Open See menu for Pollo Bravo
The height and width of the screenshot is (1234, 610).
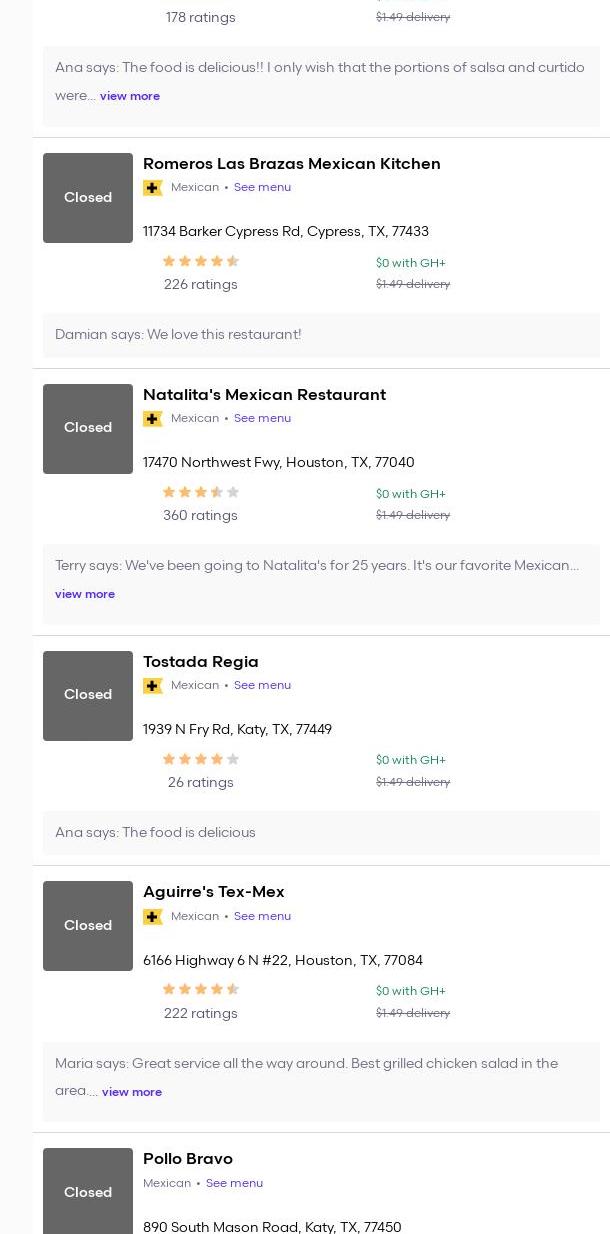[x=234, y=1184]
